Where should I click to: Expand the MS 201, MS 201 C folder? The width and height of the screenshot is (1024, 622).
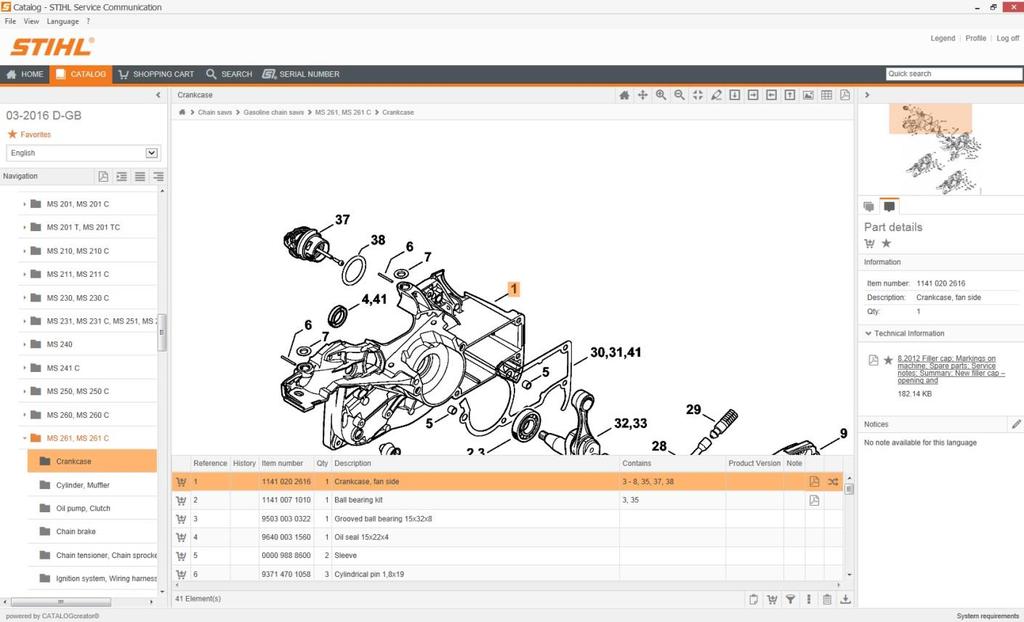(x=24, y=205)
